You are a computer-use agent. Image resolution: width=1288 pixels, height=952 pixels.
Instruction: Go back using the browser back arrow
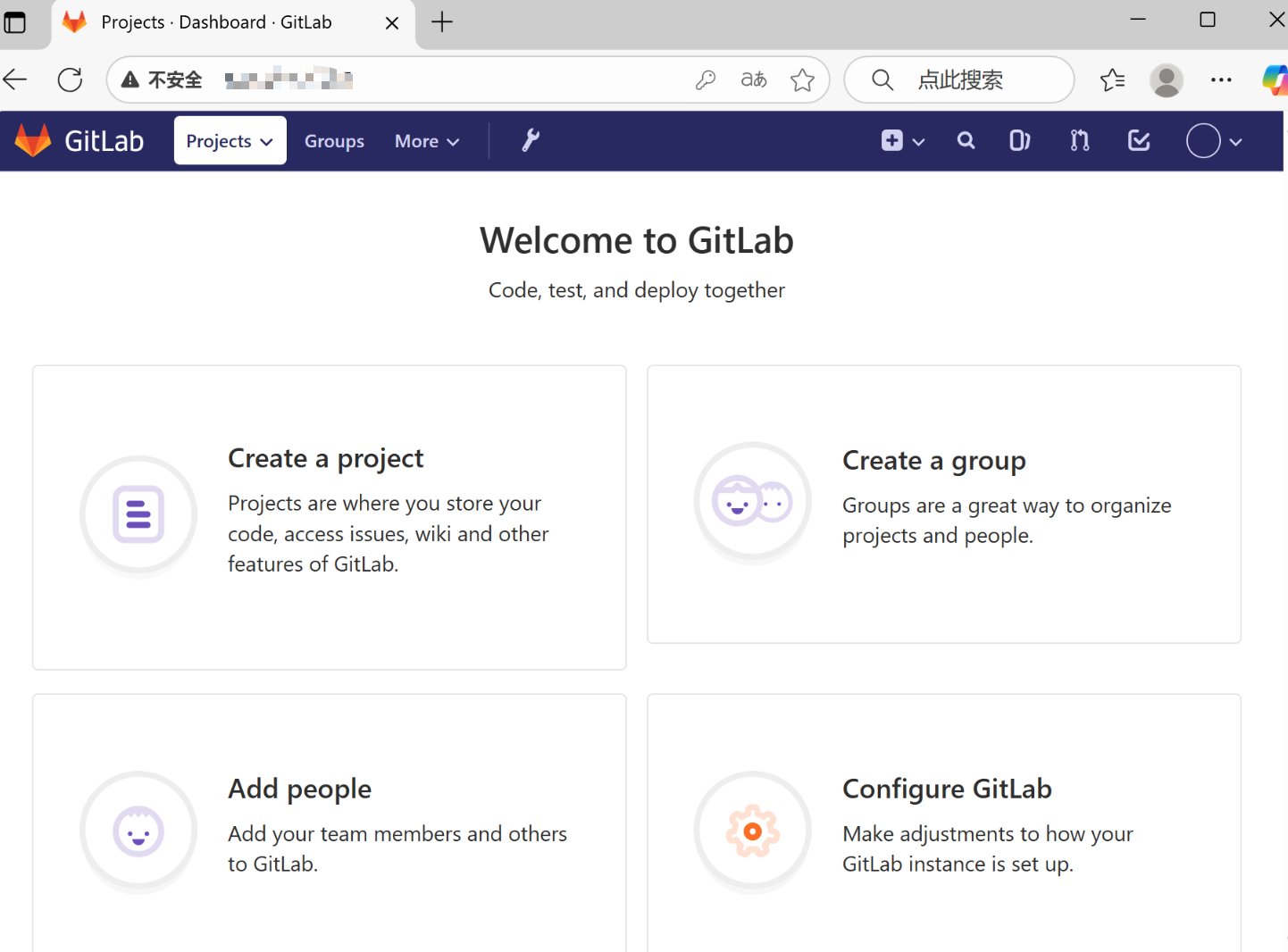coord(15,79)
